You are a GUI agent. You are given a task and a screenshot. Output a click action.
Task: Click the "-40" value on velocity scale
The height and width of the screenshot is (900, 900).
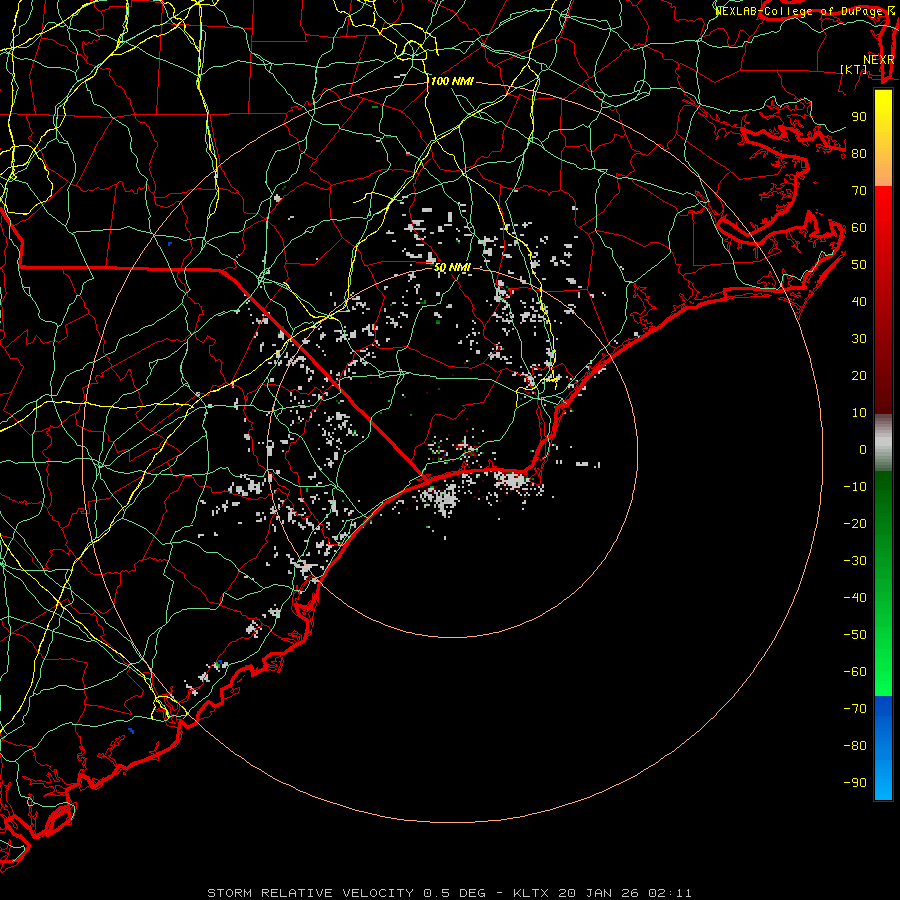[x=855, y=598]
